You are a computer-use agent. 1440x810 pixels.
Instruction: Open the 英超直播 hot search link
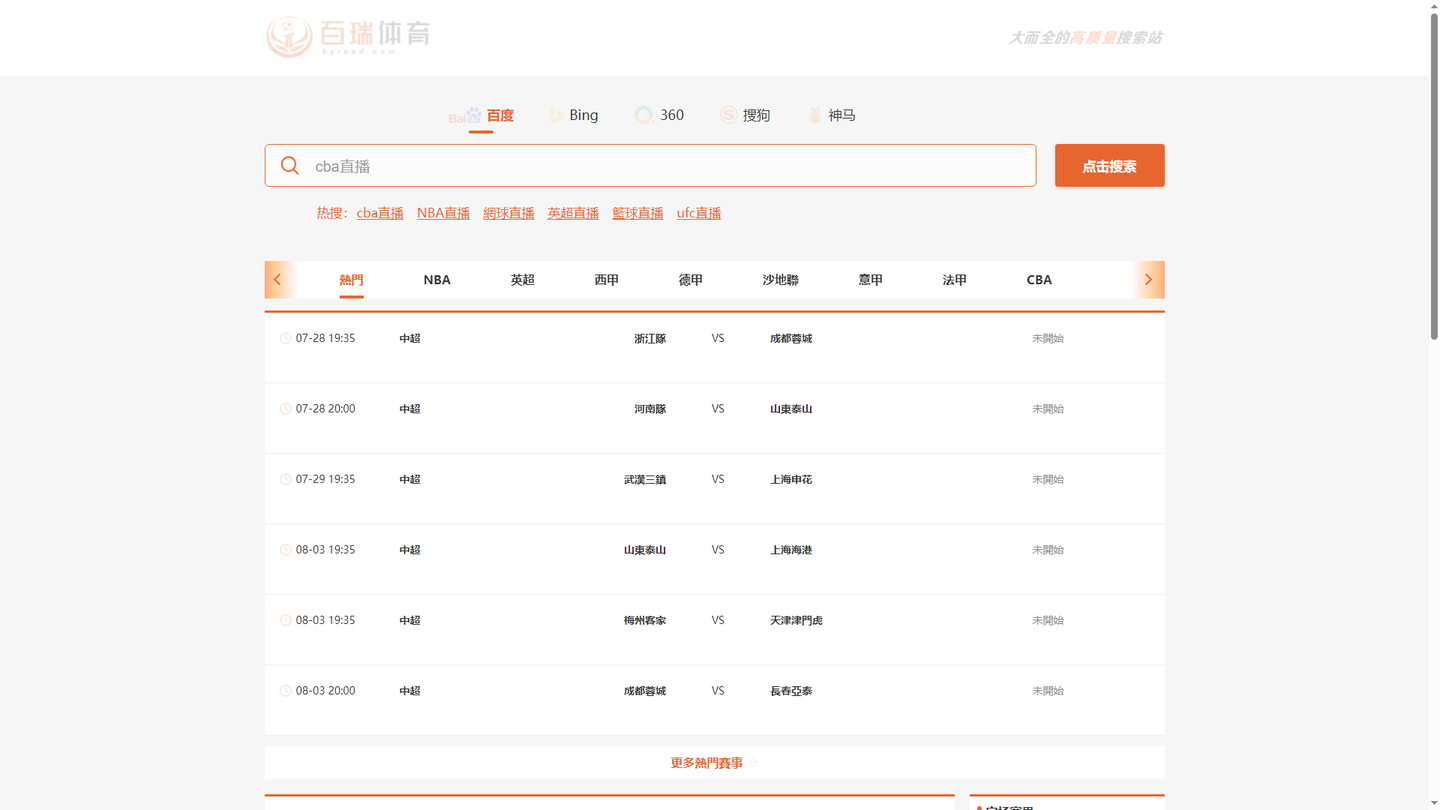pyautogui.click(x=573, y=213)
